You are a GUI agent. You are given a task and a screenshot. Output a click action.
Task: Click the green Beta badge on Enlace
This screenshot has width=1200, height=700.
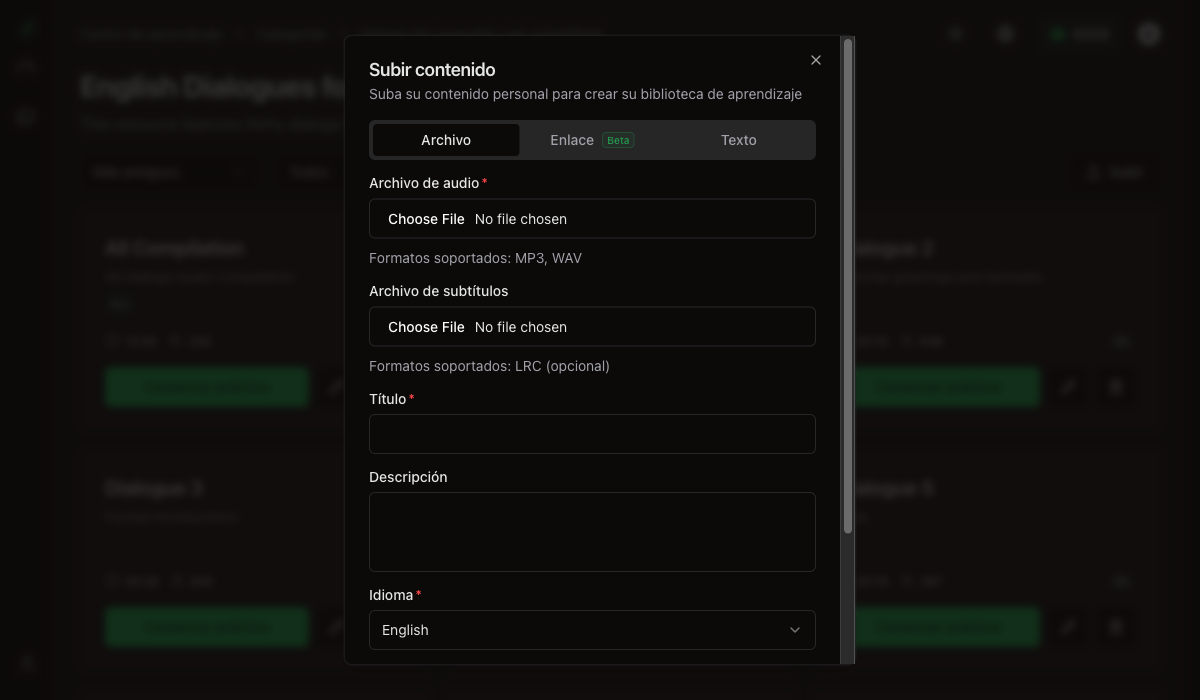click(x=618, y=140)
